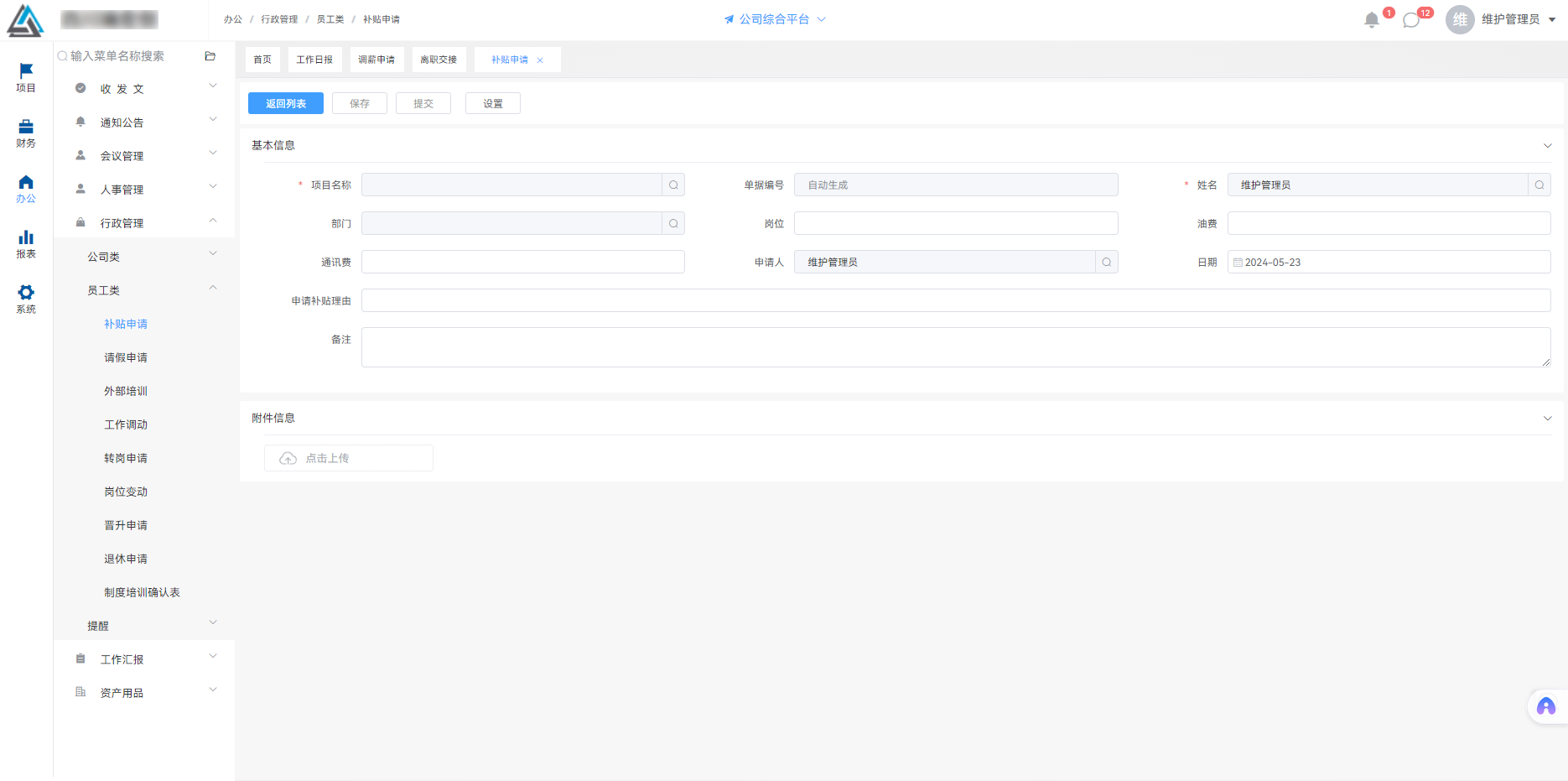Click search icon in 部门 field

point(673,223)
